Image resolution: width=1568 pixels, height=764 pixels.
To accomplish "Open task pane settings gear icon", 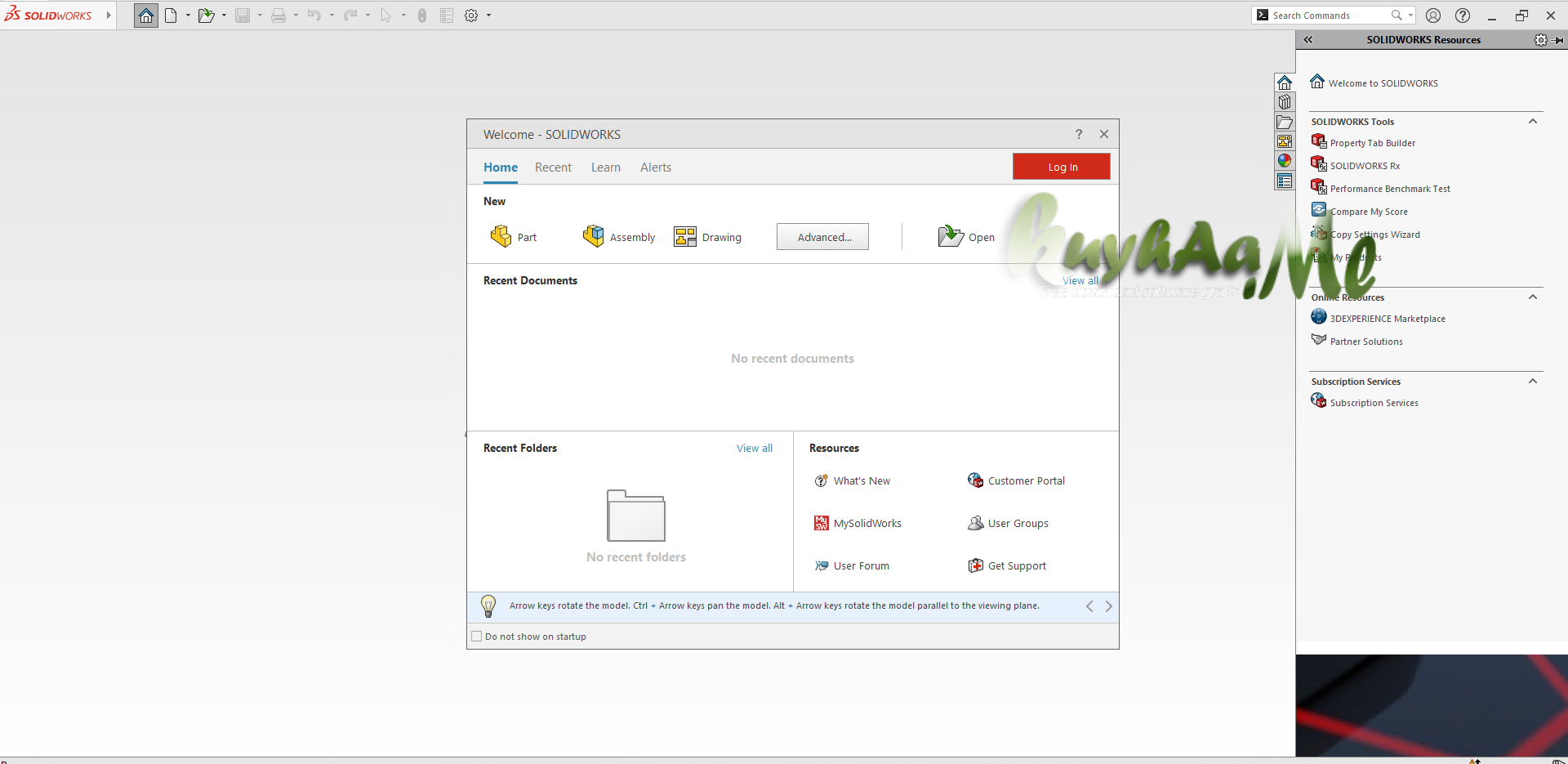I will coord(1540,40).
